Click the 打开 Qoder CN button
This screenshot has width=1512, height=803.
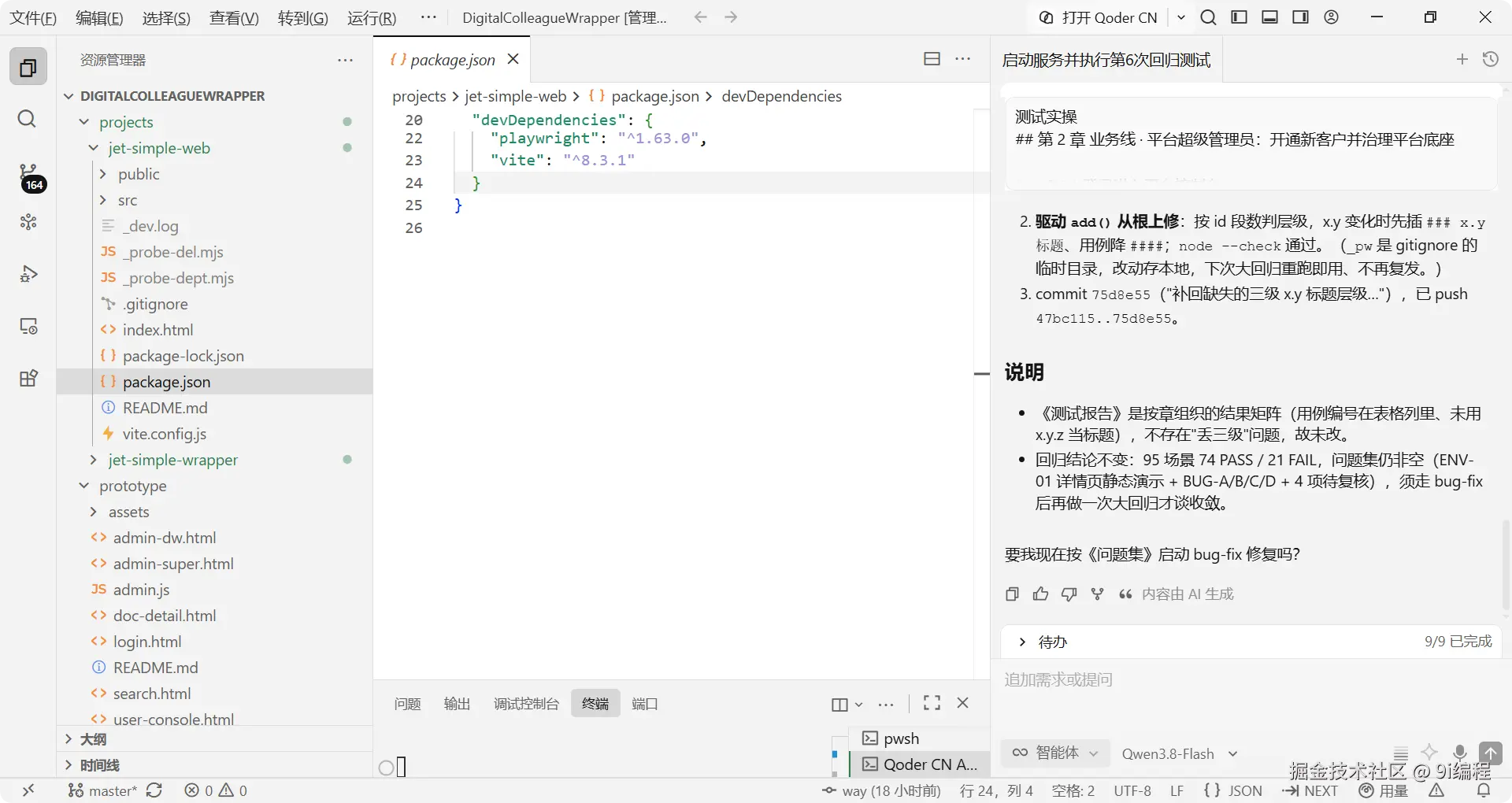tap(1098, 17)
